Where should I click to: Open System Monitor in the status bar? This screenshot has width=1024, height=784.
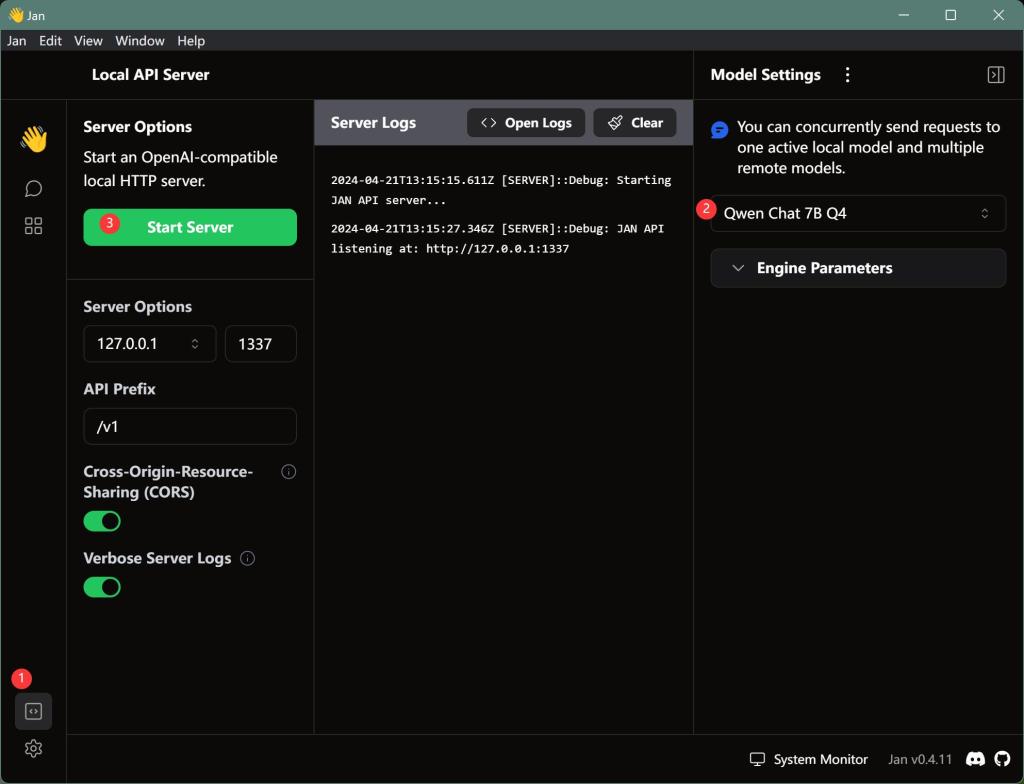click(x=808, y=759)
